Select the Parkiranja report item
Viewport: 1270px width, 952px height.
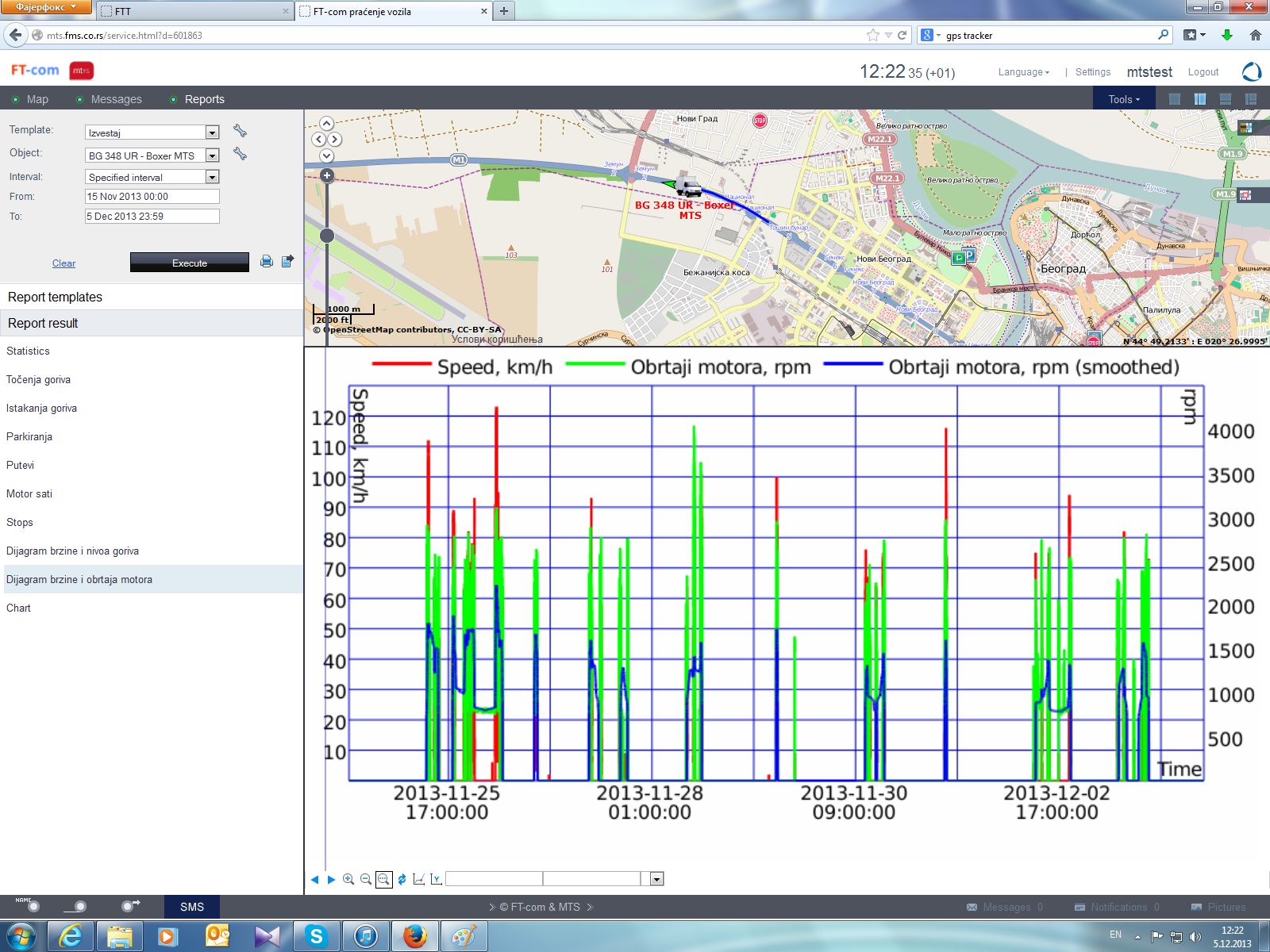29,436
